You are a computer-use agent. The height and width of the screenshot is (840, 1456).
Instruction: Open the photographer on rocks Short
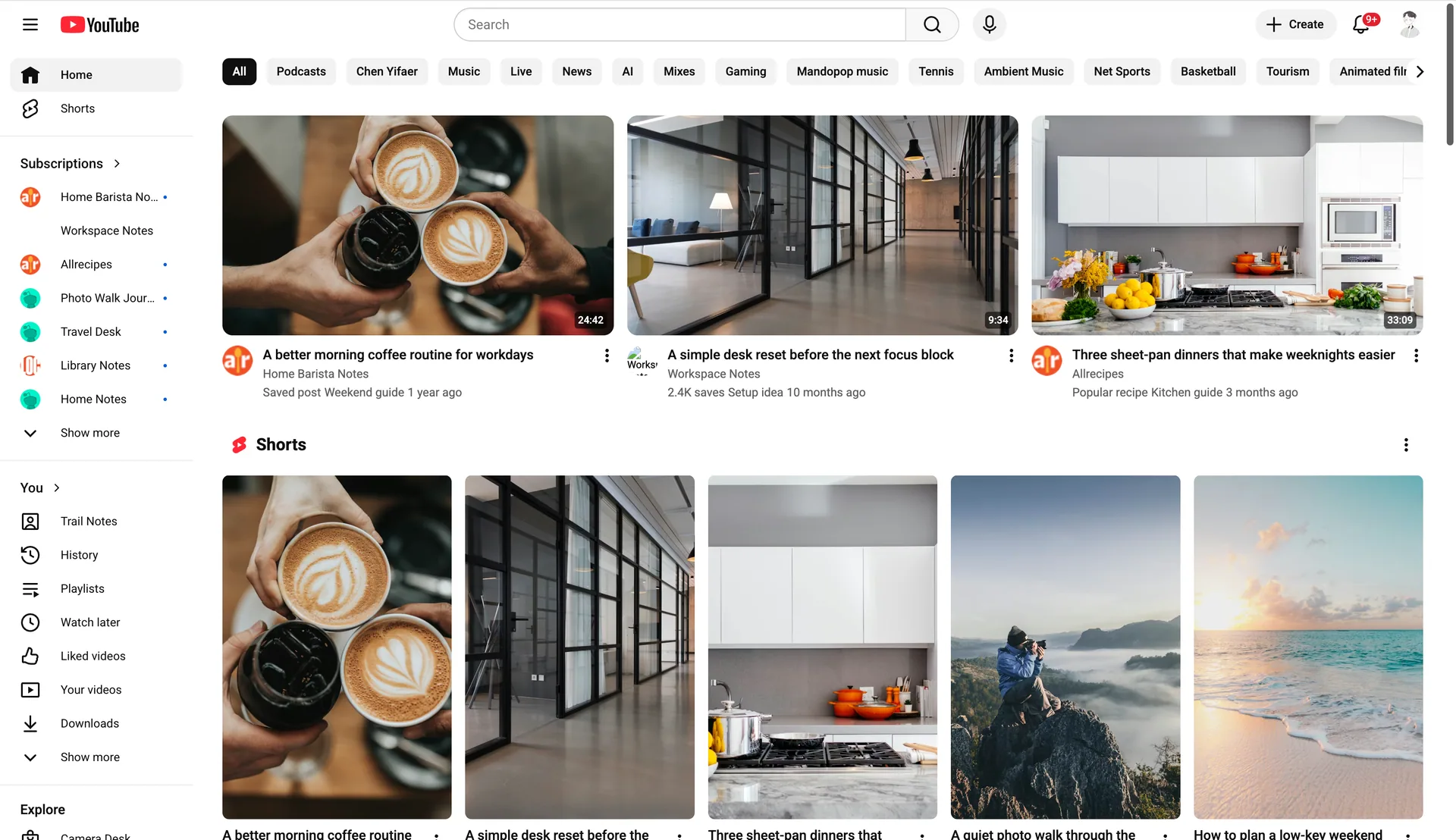pyautogui.click(x=1065, y=647)
